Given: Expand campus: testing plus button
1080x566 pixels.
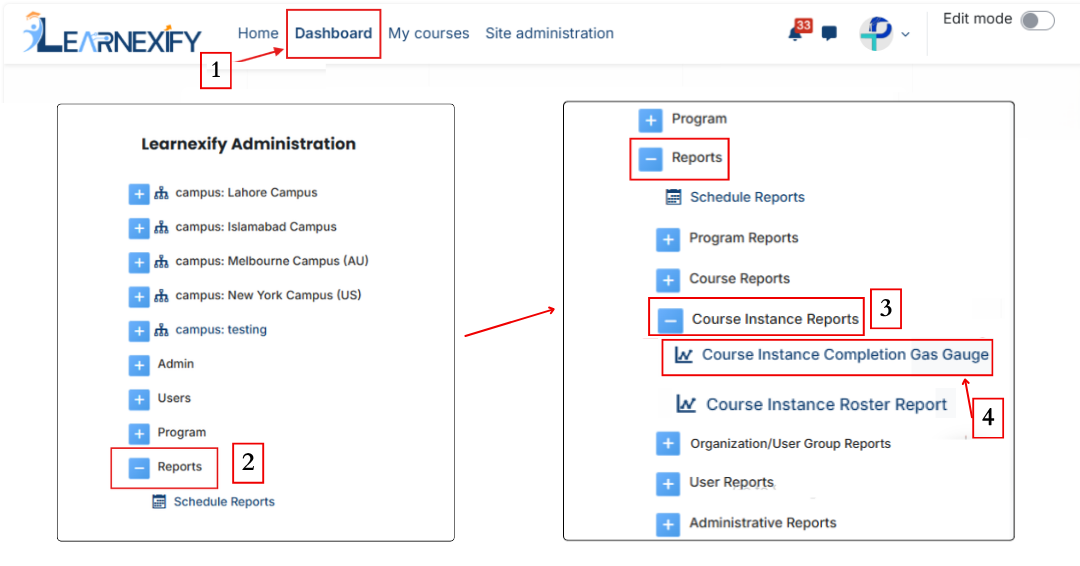Looking at the screenshot, I should pyautogui.click(x=138, y=331).
